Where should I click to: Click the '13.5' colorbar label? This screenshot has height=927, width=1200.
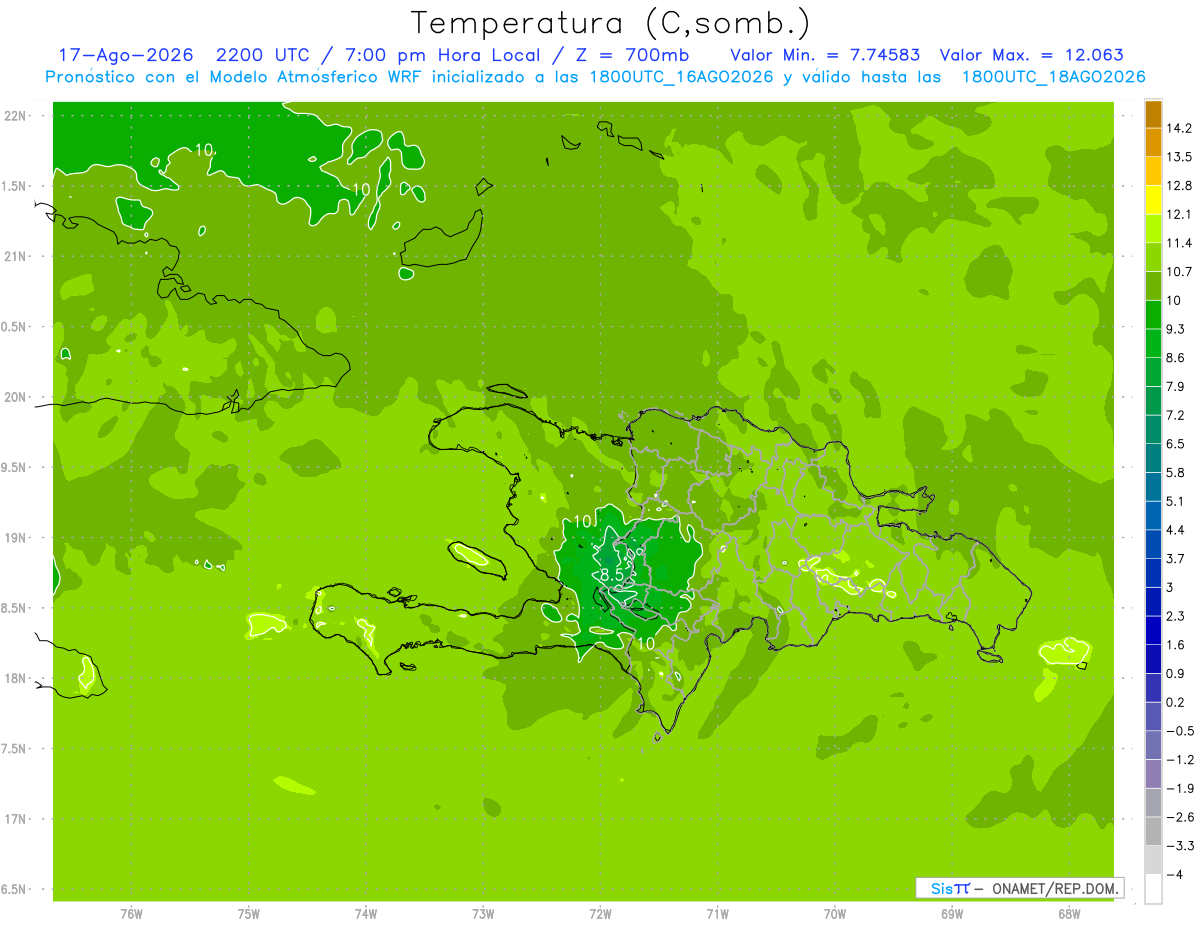[1179, 157]
